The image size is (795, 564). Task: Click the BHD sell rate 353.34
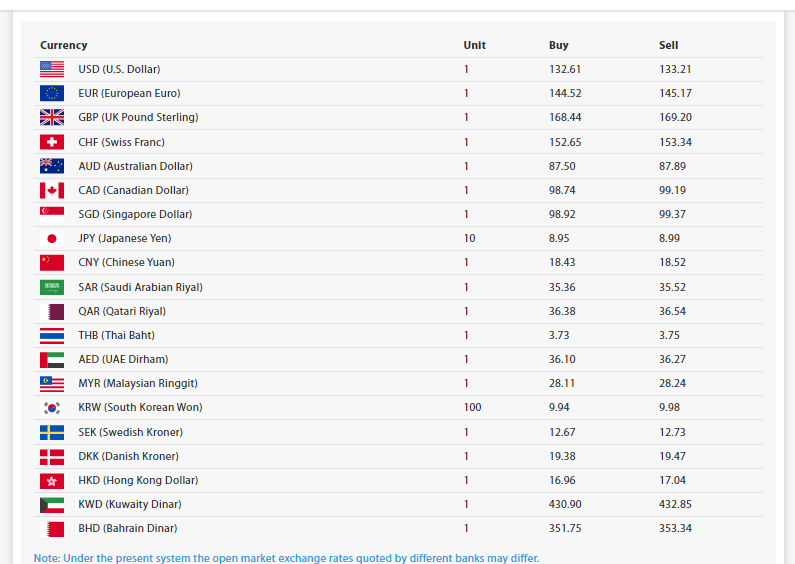pyautogui.click(x=675, y=528)
